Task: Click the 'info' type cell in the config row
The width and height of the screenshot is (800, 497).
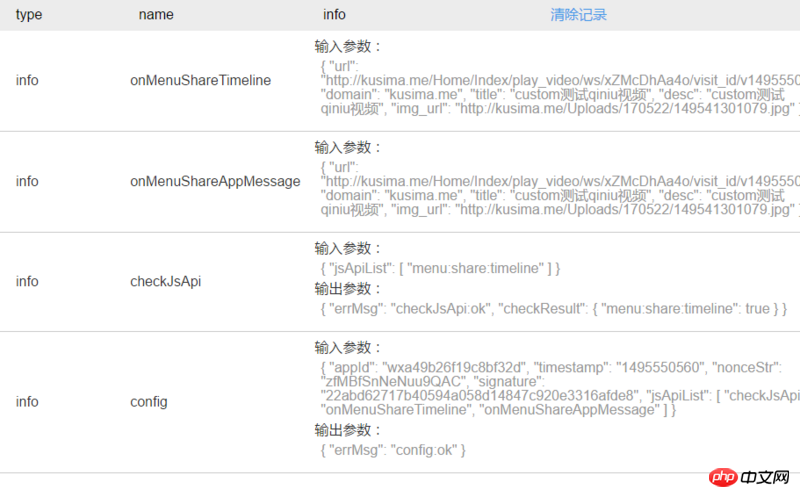Action: (27, 401)
